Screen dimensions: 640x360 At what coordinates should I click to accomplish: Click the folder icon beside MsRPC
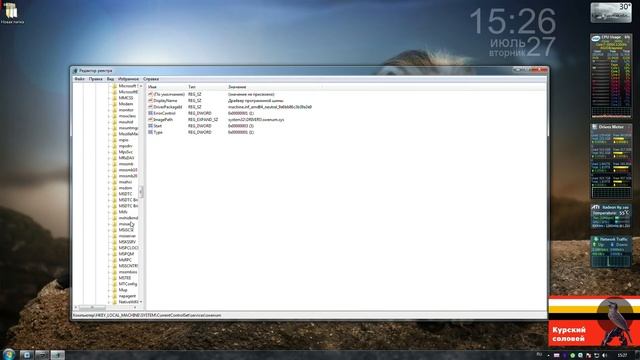115,260
